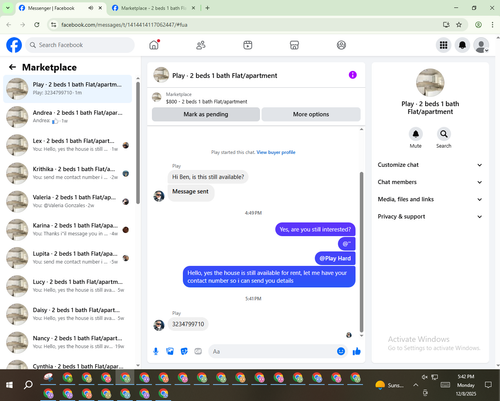Attach a photo with the image icon
The width and height of the screenshot is (500, 401).
coord(170,351)
